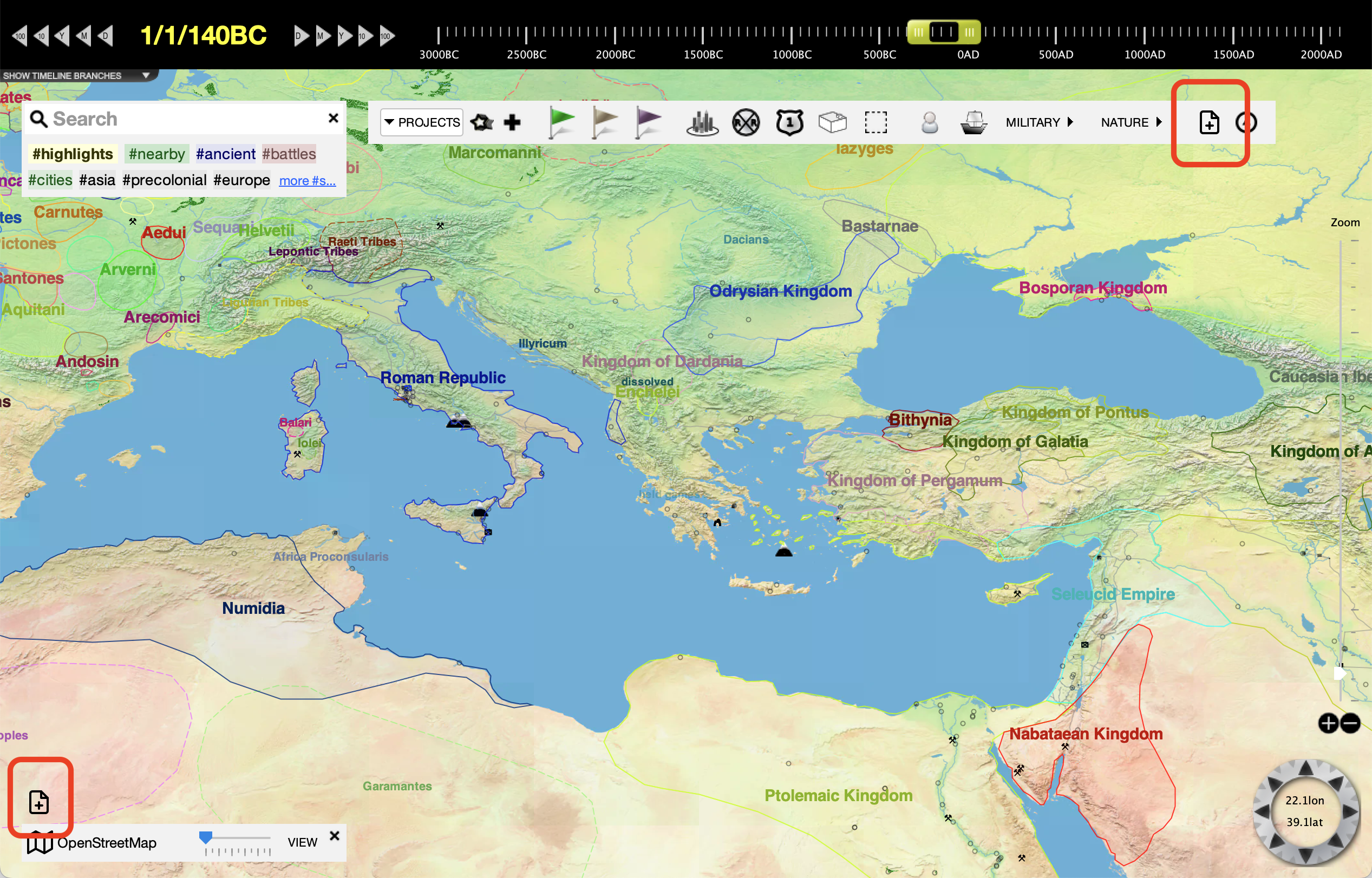
Task: Click the green flag icon
Action: [x=561, y=121]
